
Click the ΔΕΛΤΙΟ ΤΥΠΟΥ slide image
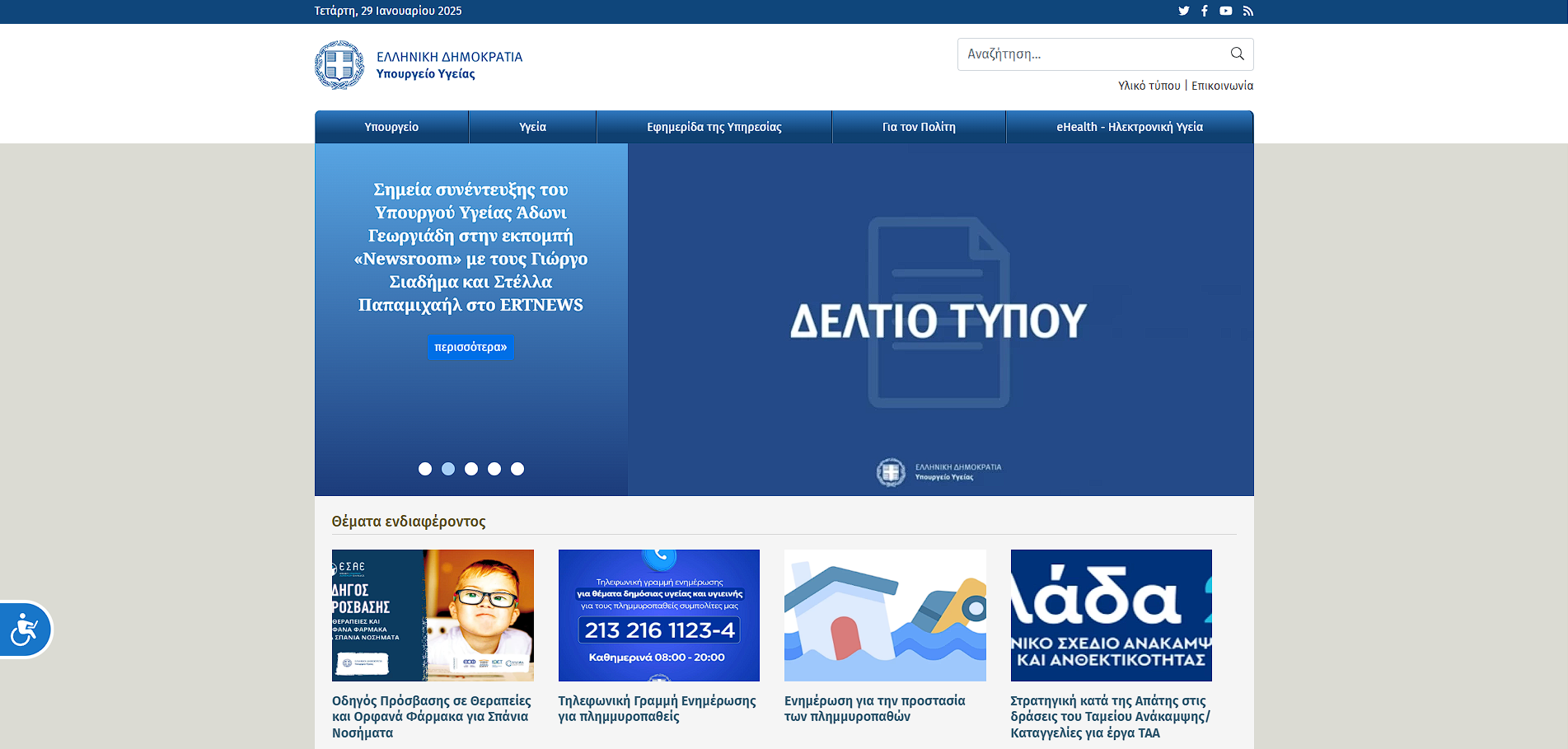940,320
